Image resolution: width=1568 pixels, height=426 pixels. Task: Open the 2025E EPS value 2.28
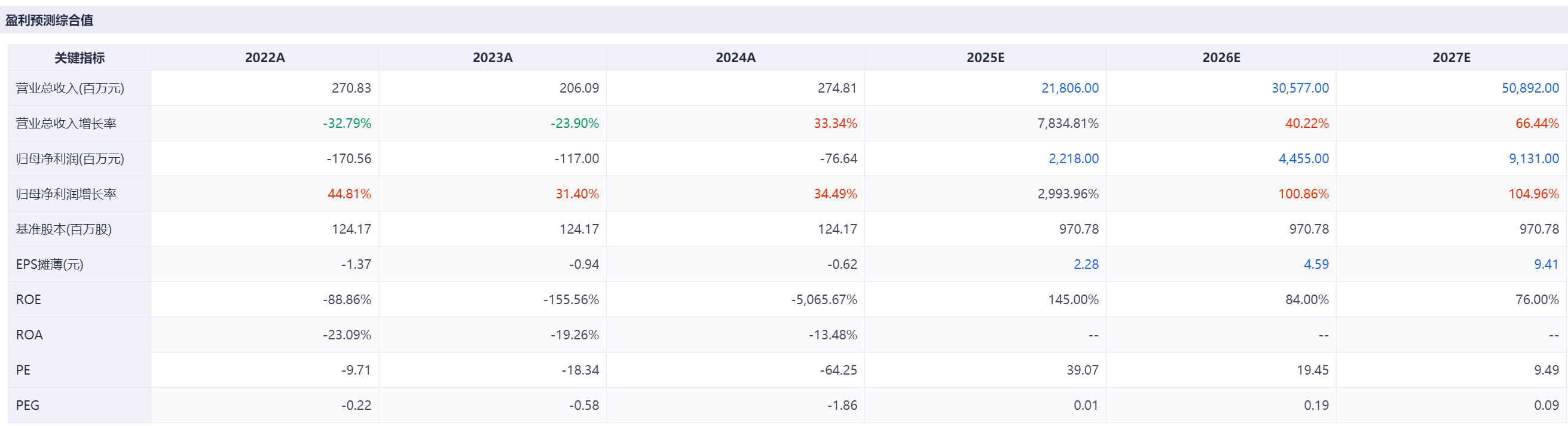point(1086,265)
